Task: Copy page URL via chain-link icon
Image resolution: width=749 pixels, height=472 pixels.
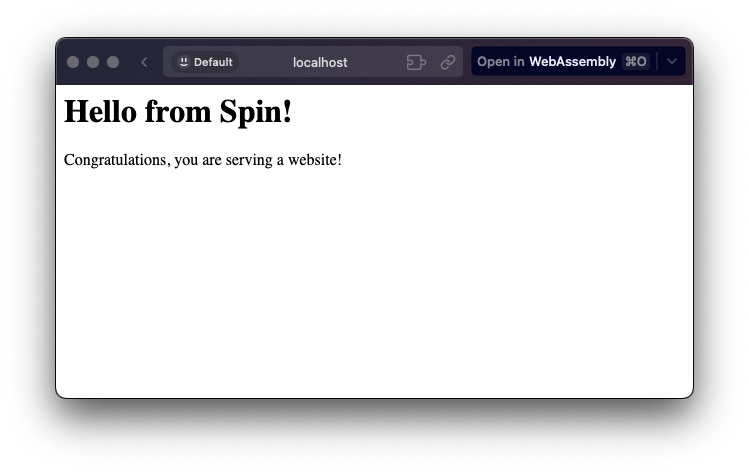Action: 448,62
